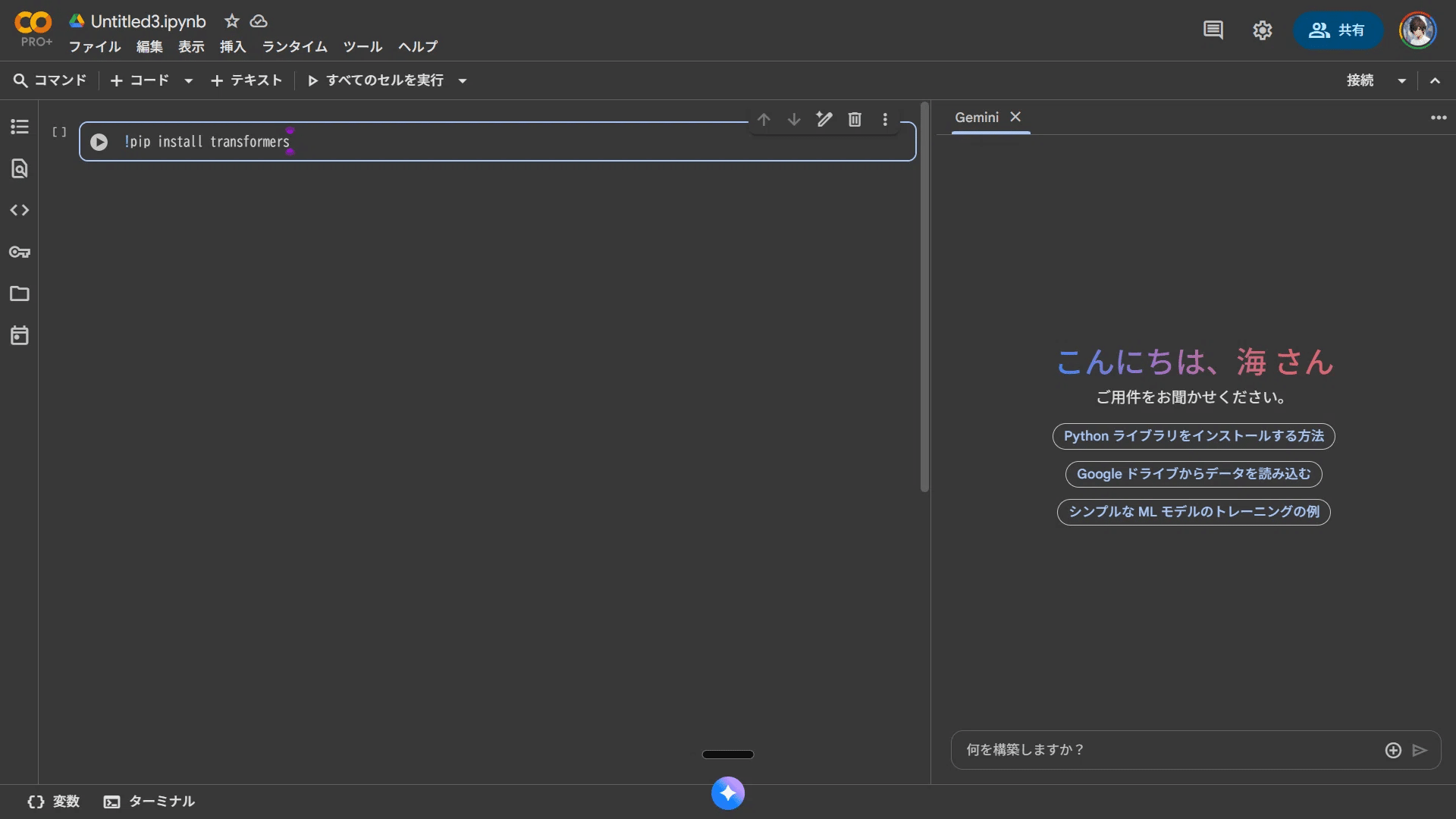Open the ランタイム menu
Screen dimensions: 1456x819
(x=294, y=47)
